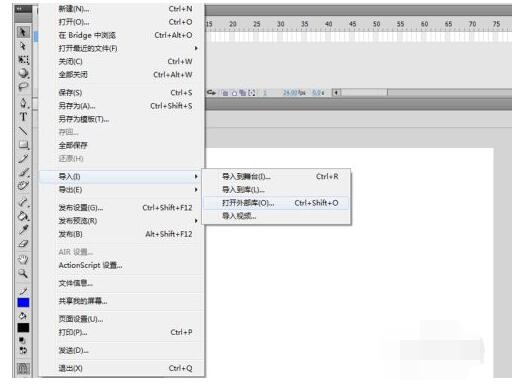Open the black fill color swatch
Screen dimensions: 514x384
pos(23,328)
